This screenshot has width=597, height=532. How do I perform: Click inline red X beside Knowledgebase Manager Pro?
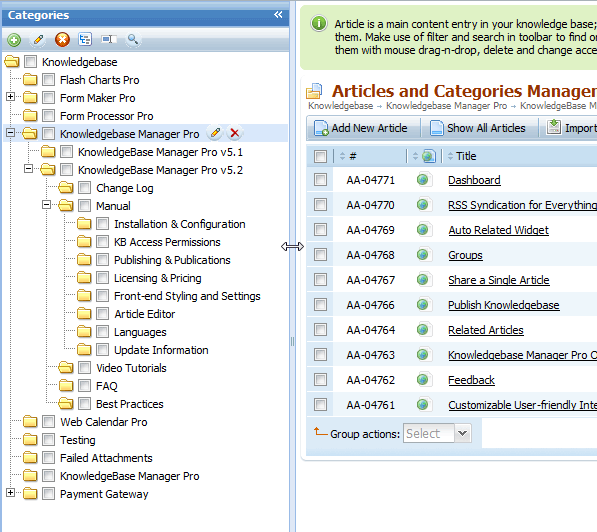tap(235, 133)
